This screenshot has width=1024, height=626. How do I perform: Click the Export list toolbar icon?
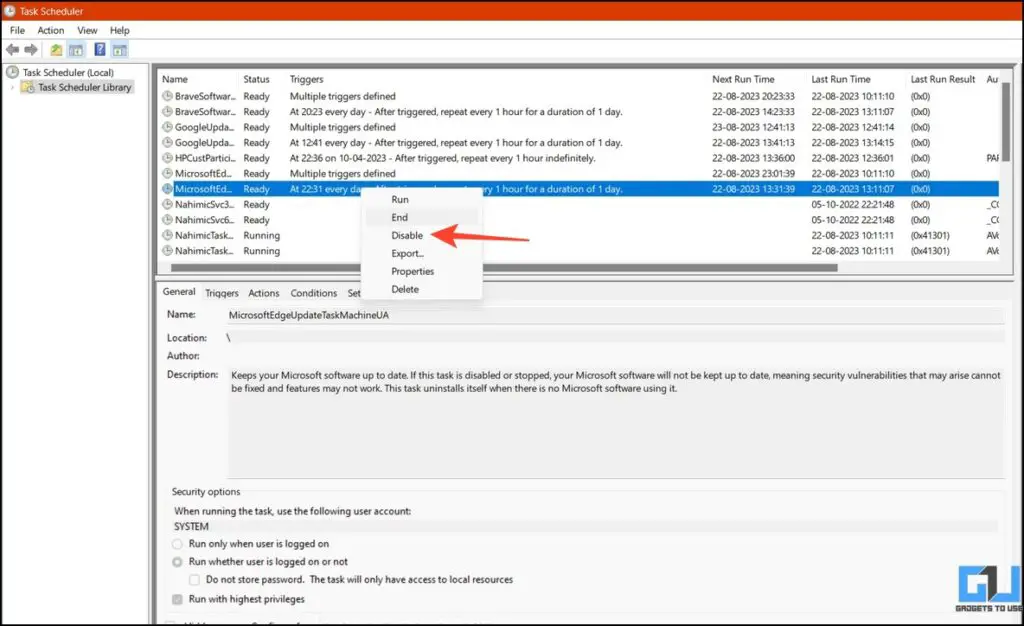[56, 49]
